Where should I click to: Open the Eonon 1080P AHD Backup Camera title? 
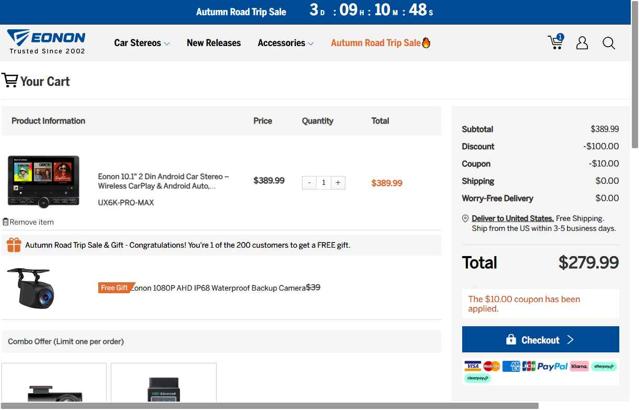tap(218, 288)
